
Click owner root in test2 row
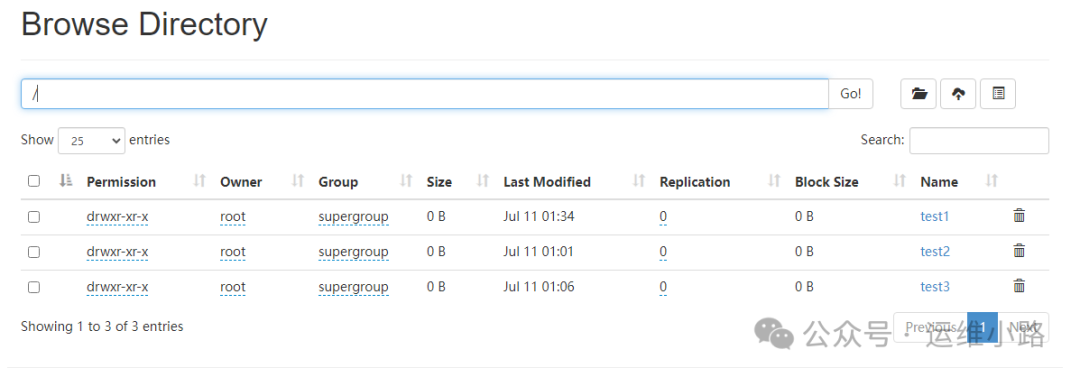[233, 252]
